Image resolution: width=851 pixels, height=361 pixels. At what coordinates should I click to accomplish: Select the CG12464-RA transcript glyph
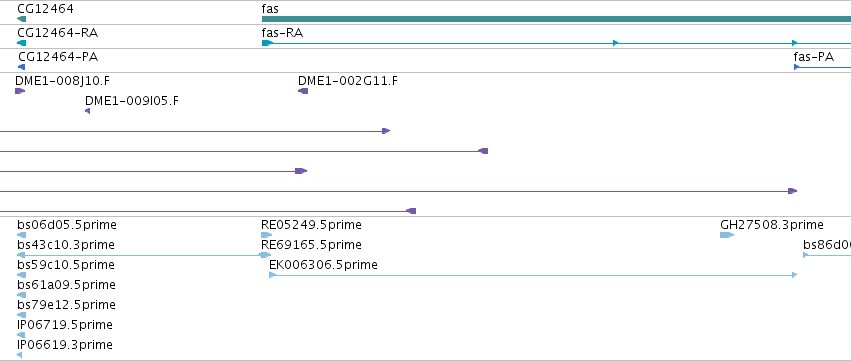[x=22, y=43]
